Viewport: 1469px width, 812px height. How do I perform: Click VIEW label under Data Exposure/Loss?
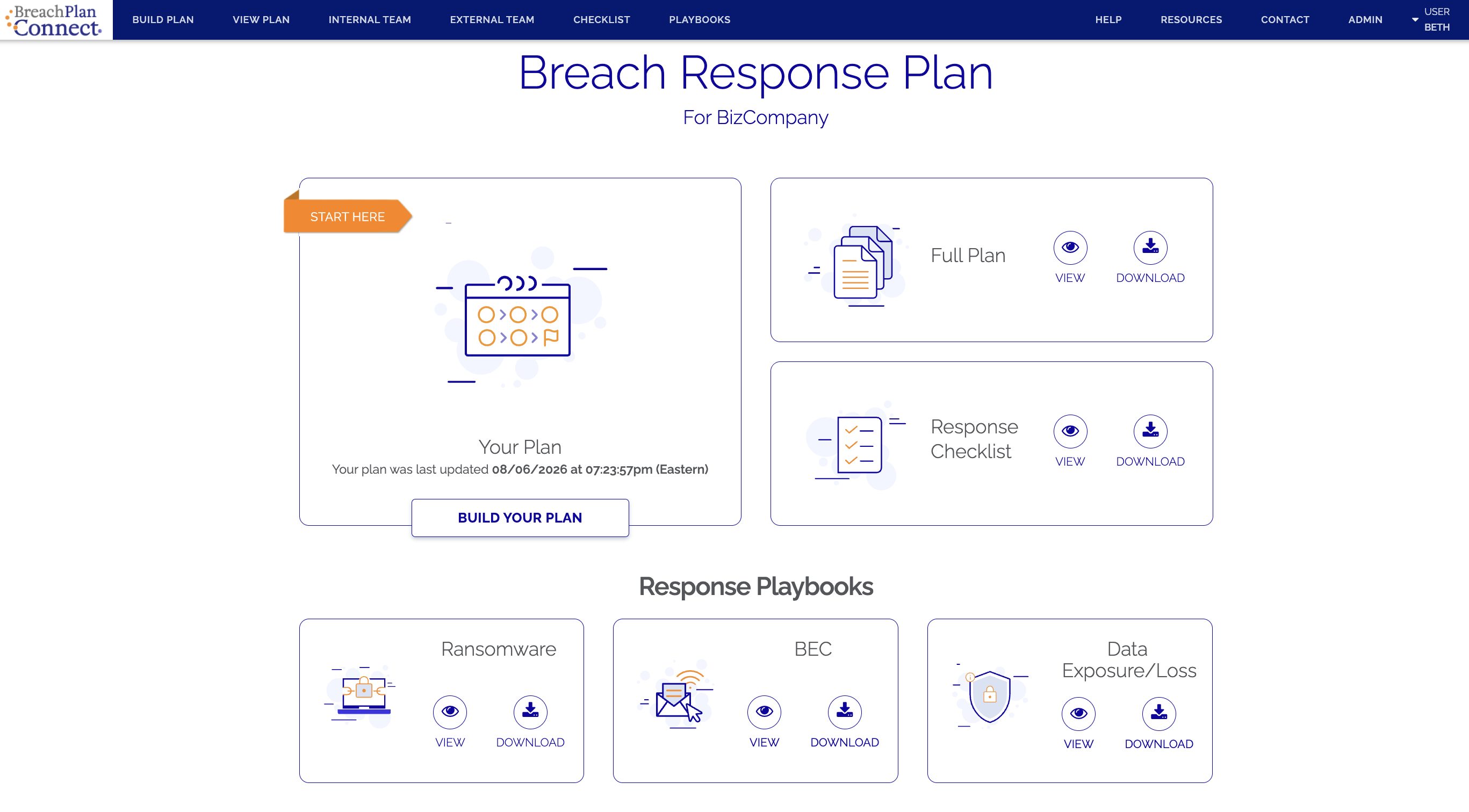click(1078, 744)
